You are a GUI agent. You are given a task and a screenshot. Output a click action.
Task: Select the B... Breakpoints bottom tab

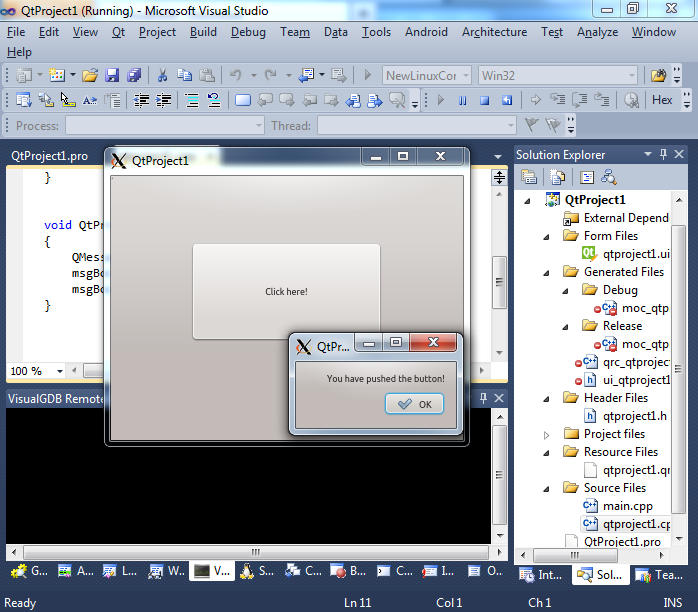pyautogui.click(x=348, y=571)
